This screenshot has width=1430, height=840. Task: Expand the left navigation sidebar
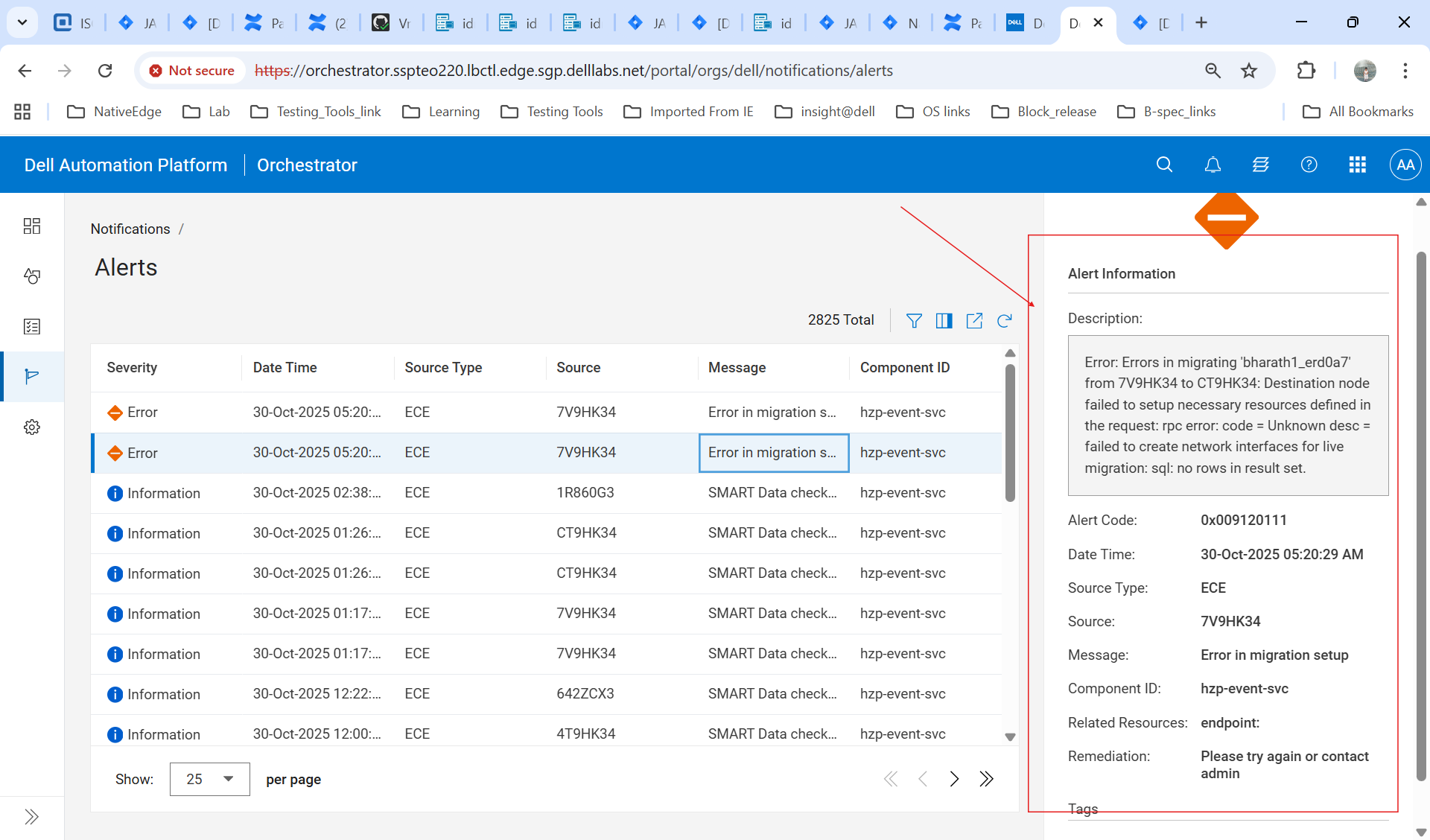click(31, 817)
